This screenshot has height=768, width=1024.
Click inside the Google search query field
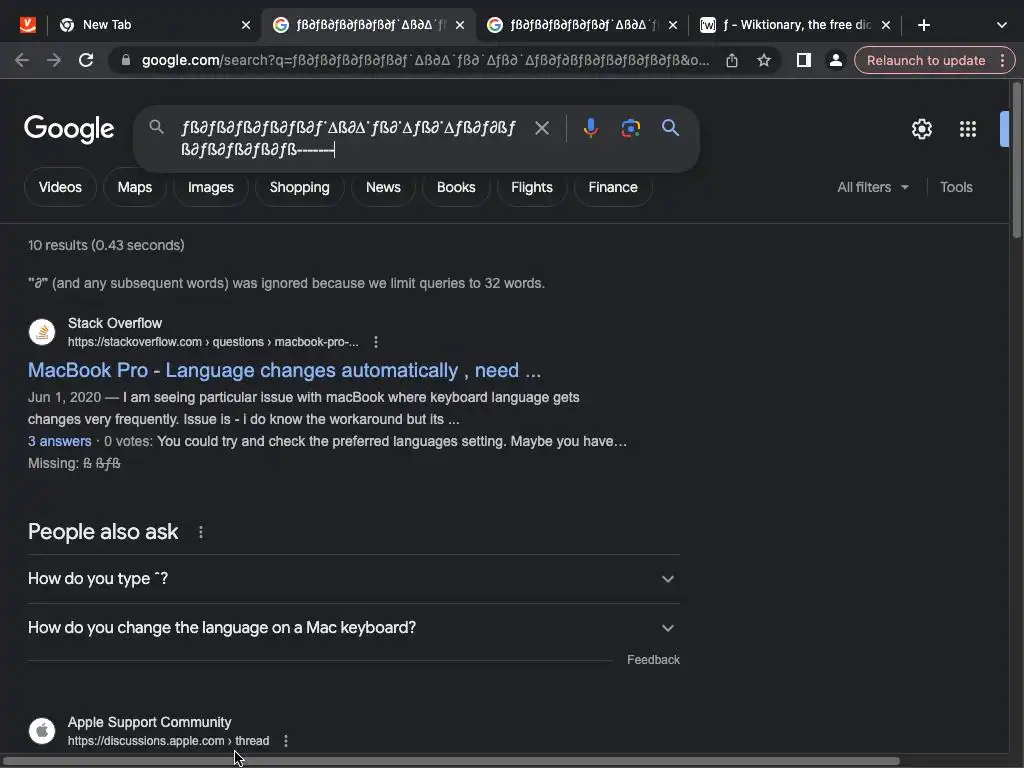[349, 138]
